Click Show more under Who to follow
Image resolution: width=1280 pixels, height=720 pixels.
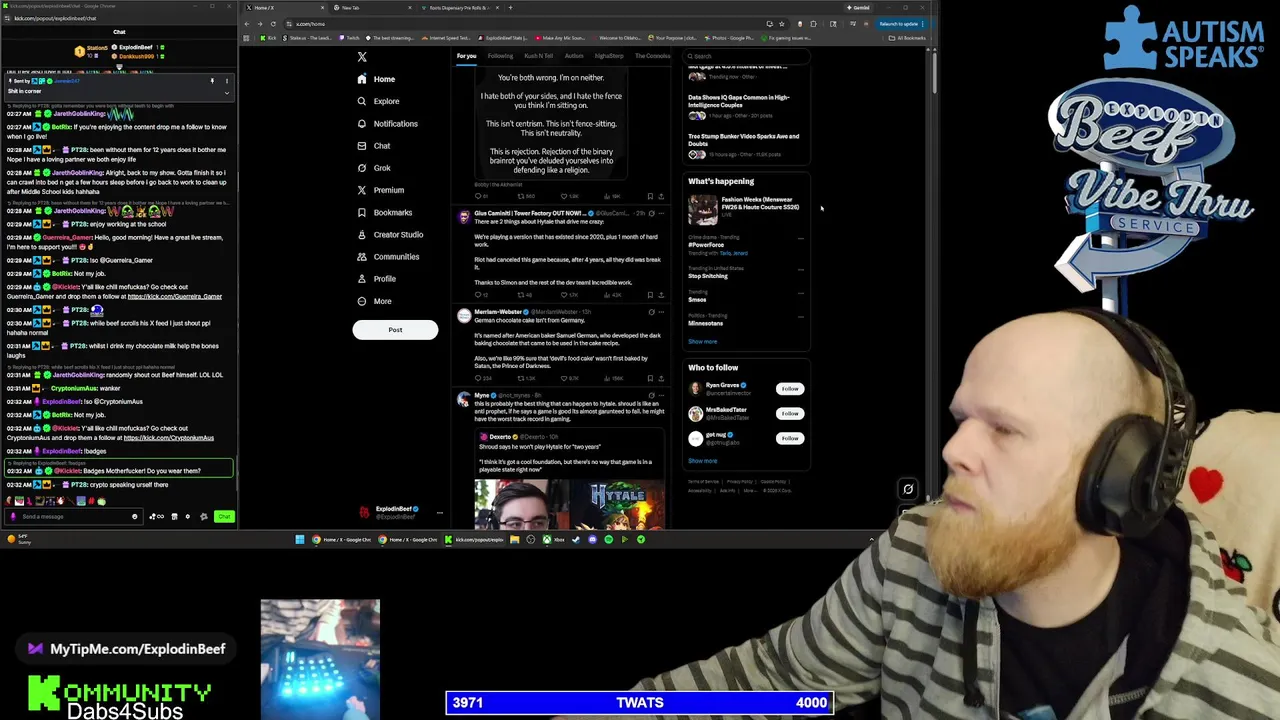coord(702,461)
